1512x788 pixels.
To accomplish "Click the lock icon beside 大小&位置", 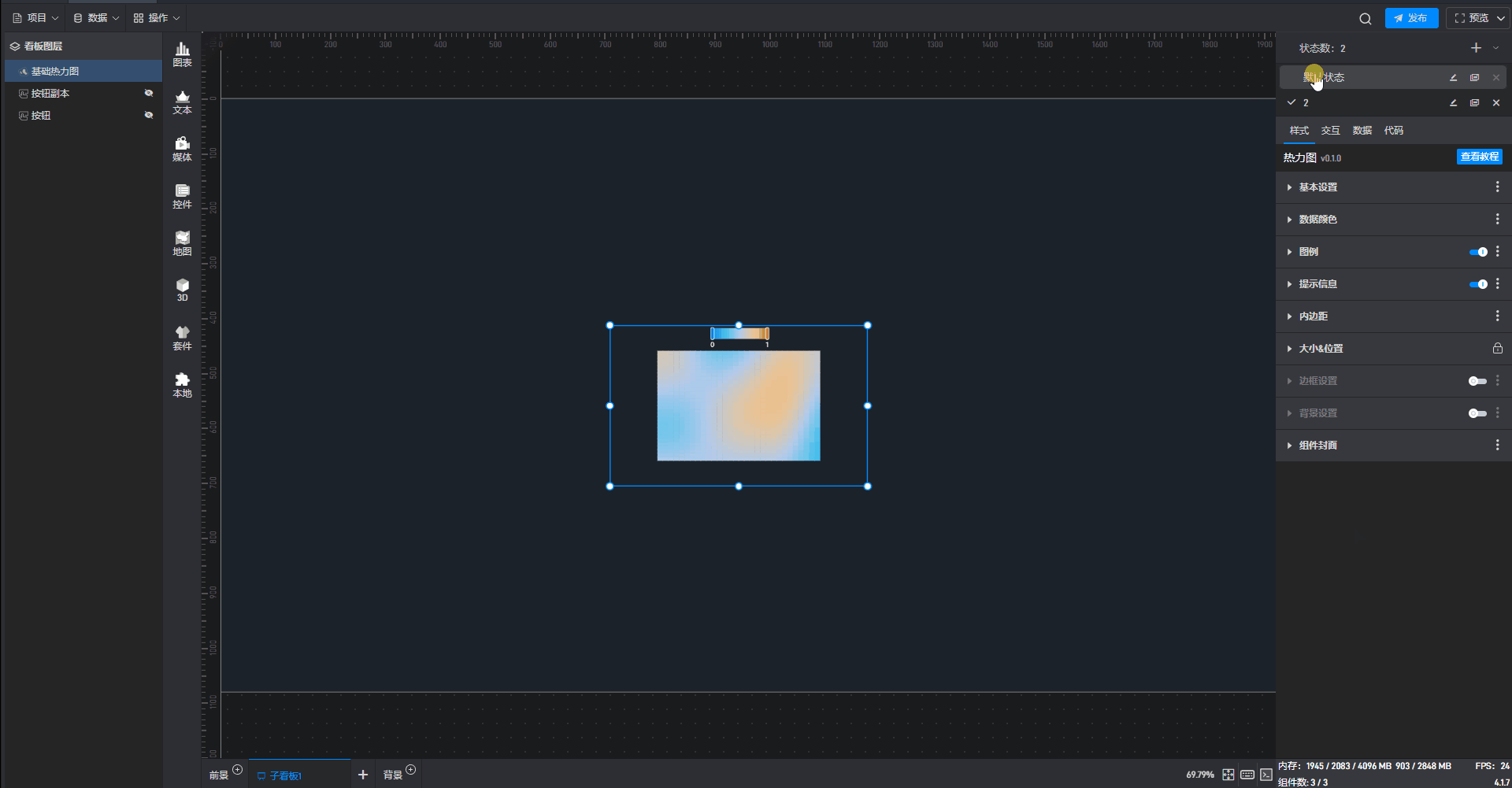I will click(1497, 348).
